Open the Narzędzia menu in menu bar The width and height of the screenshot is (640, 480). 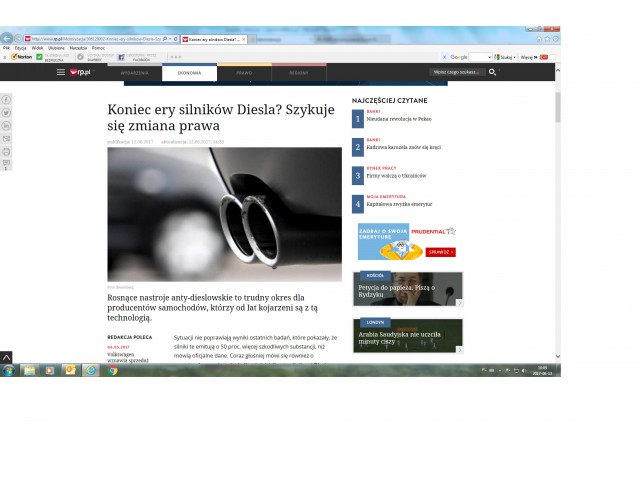[77, 47]
